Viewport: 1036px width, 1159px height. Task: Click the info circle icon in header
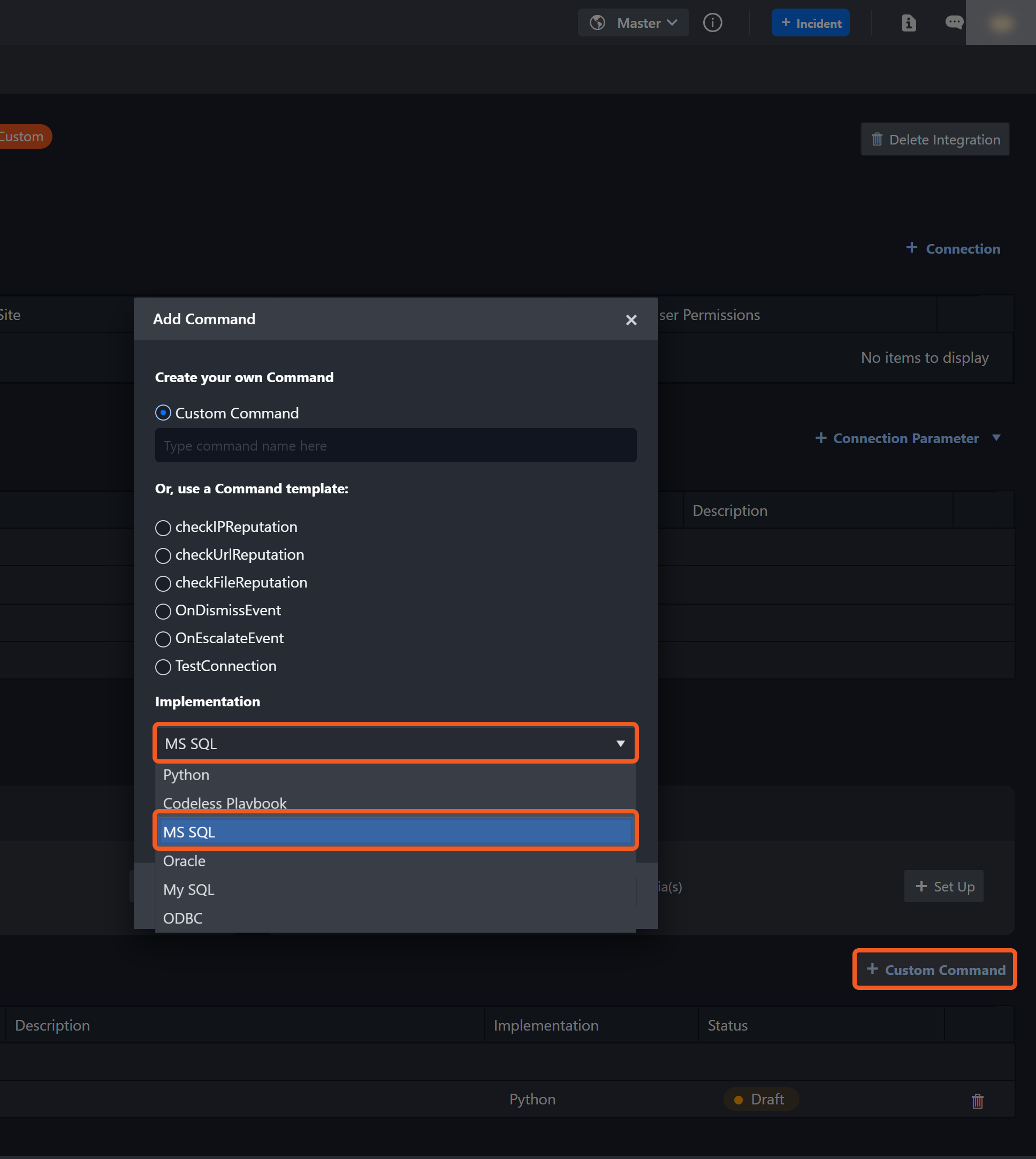click(712, 23)
